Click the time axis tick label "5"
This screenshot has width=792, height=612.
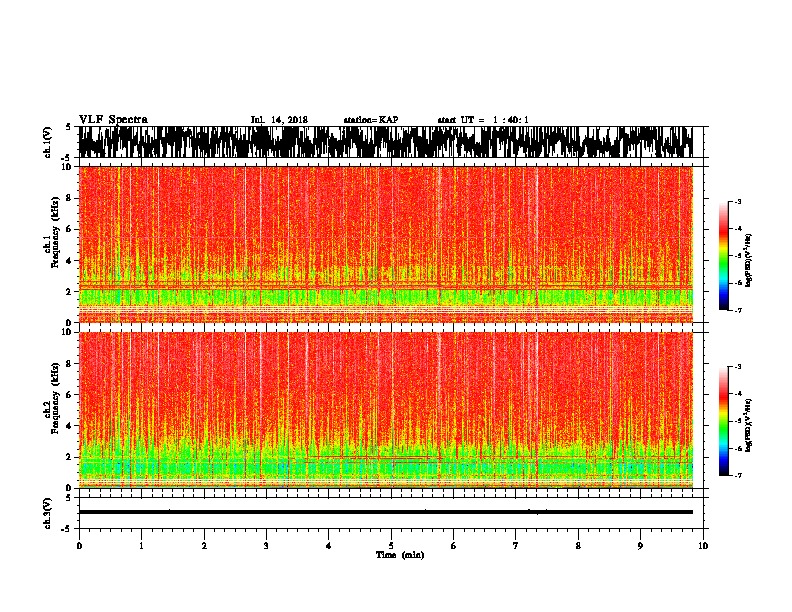pos(391,546)
